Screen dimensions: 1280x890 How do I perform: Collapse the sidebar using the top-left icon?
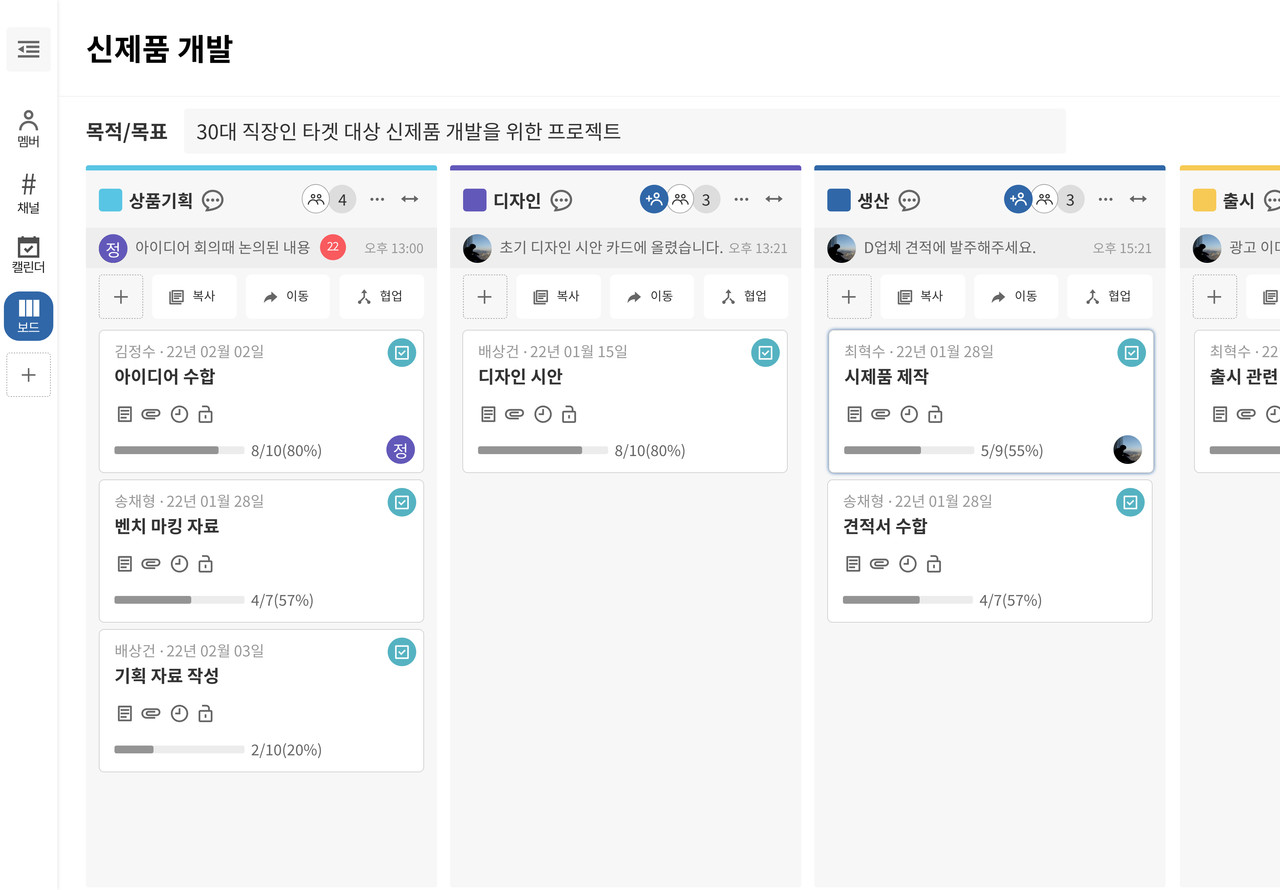tap(28, 49)
